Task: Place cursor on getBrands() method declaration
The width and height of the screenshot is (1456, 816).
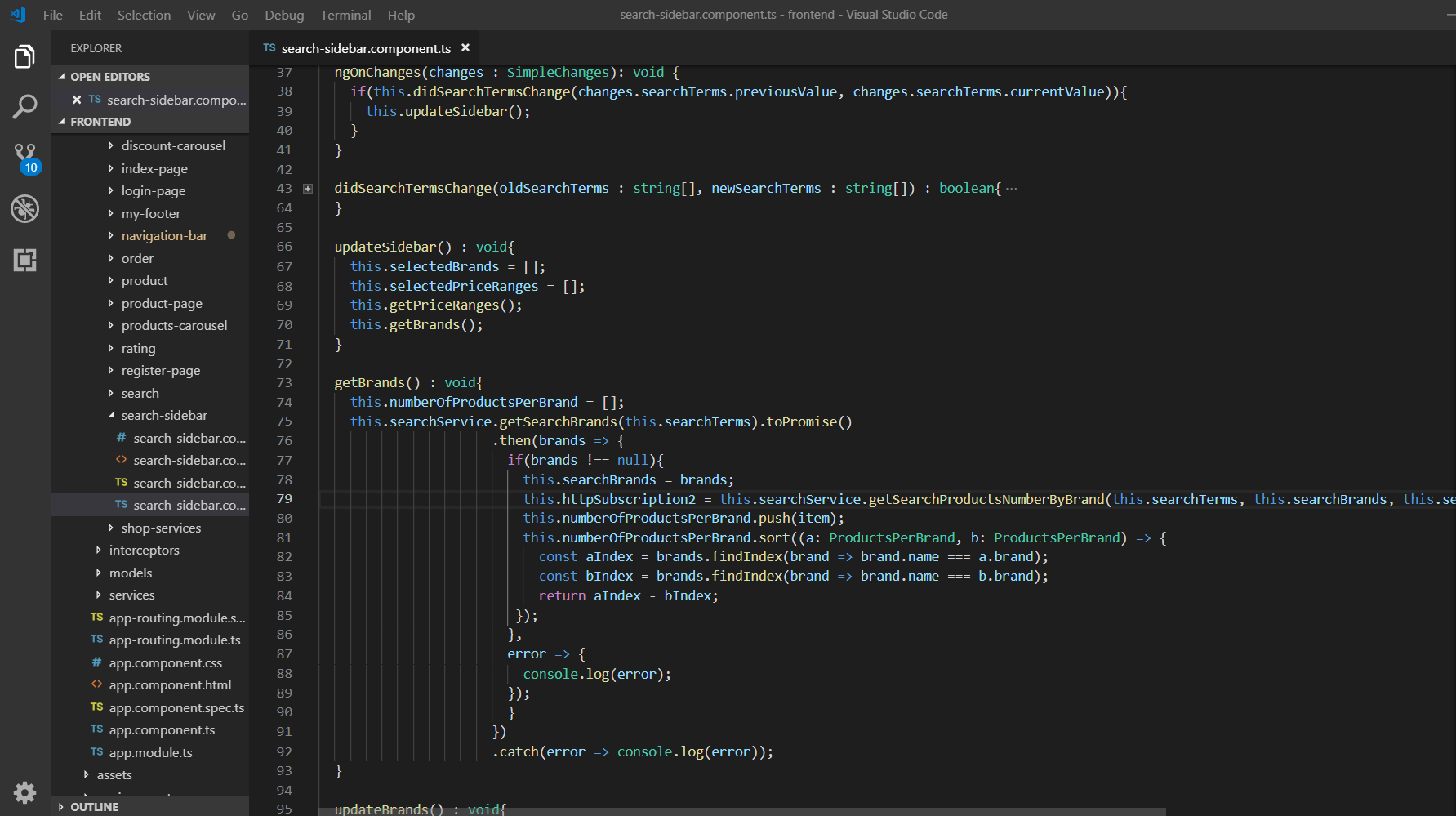Action: pos(408,382)
